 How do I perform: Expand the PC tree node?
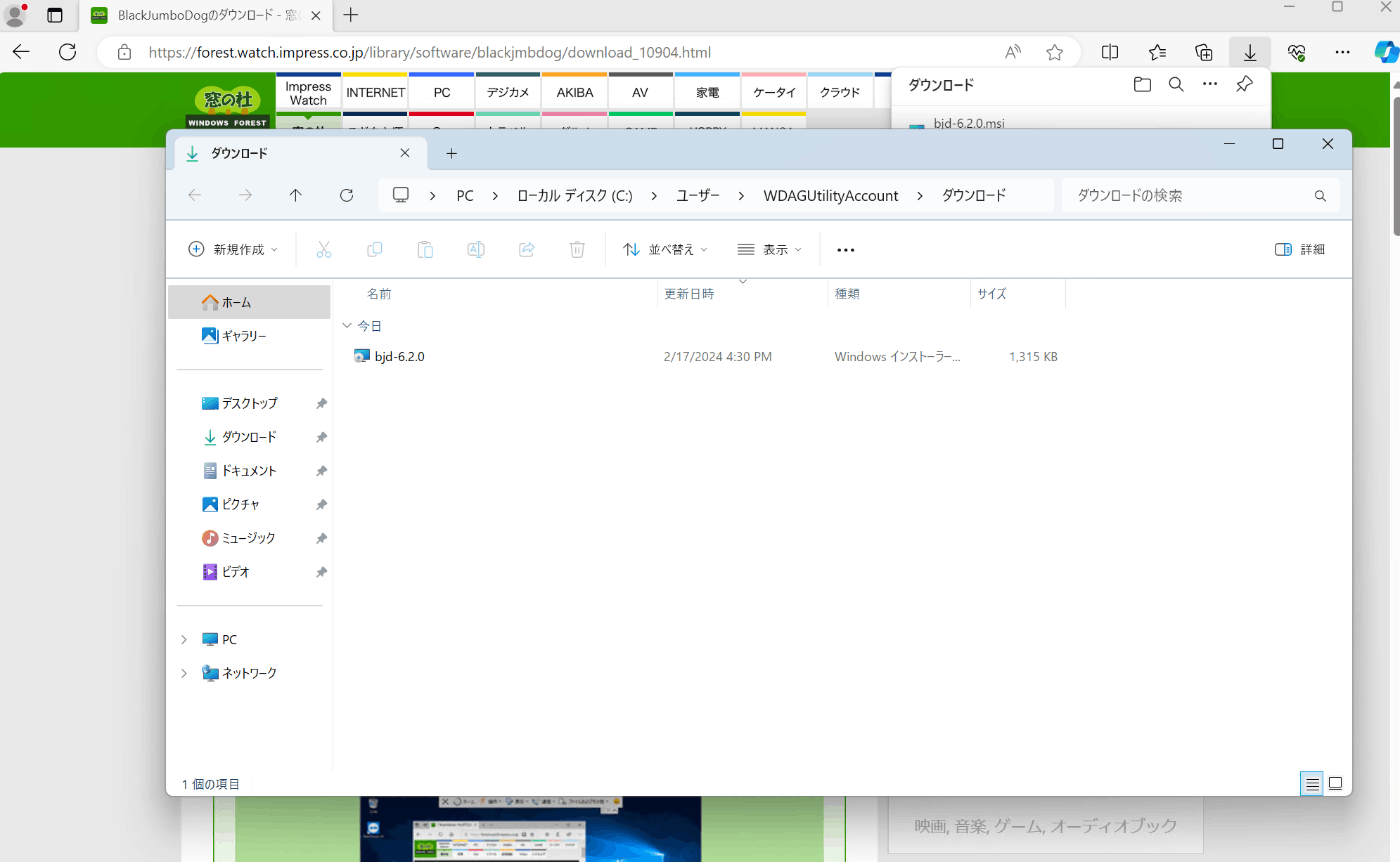pos(184,640)
